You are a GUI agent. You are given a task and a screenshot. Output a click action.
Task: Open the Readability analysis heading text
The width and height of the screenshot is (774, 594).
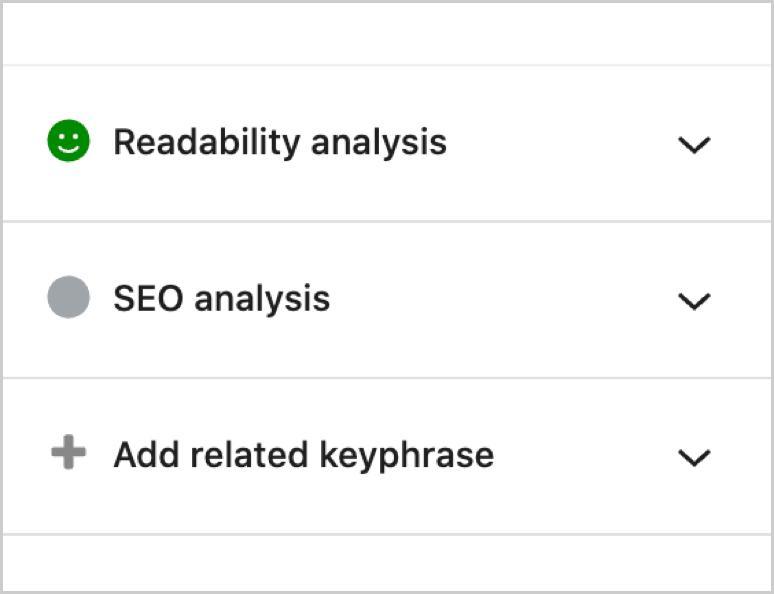[280, 142]
